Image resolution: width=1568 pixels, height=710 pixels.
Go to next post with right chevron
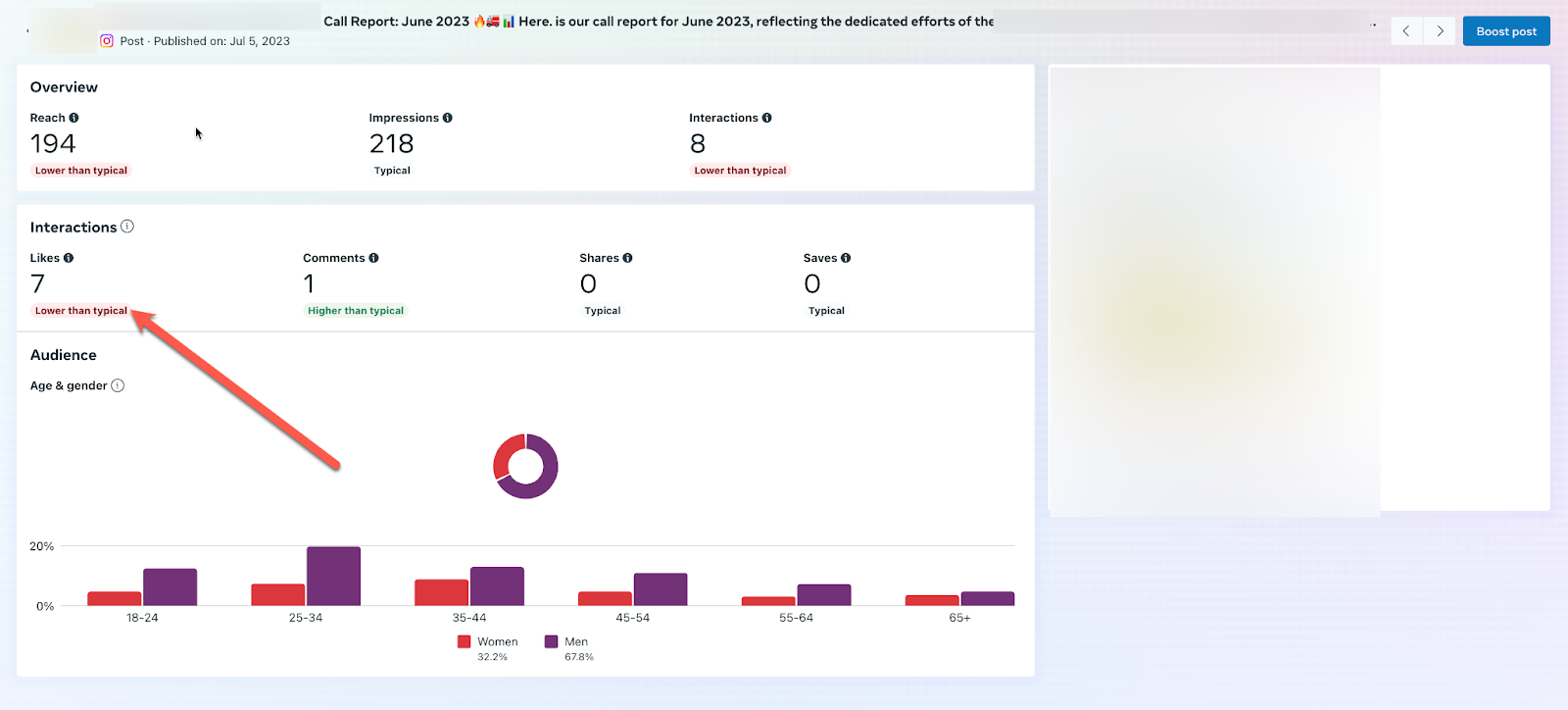[1440, 31]
